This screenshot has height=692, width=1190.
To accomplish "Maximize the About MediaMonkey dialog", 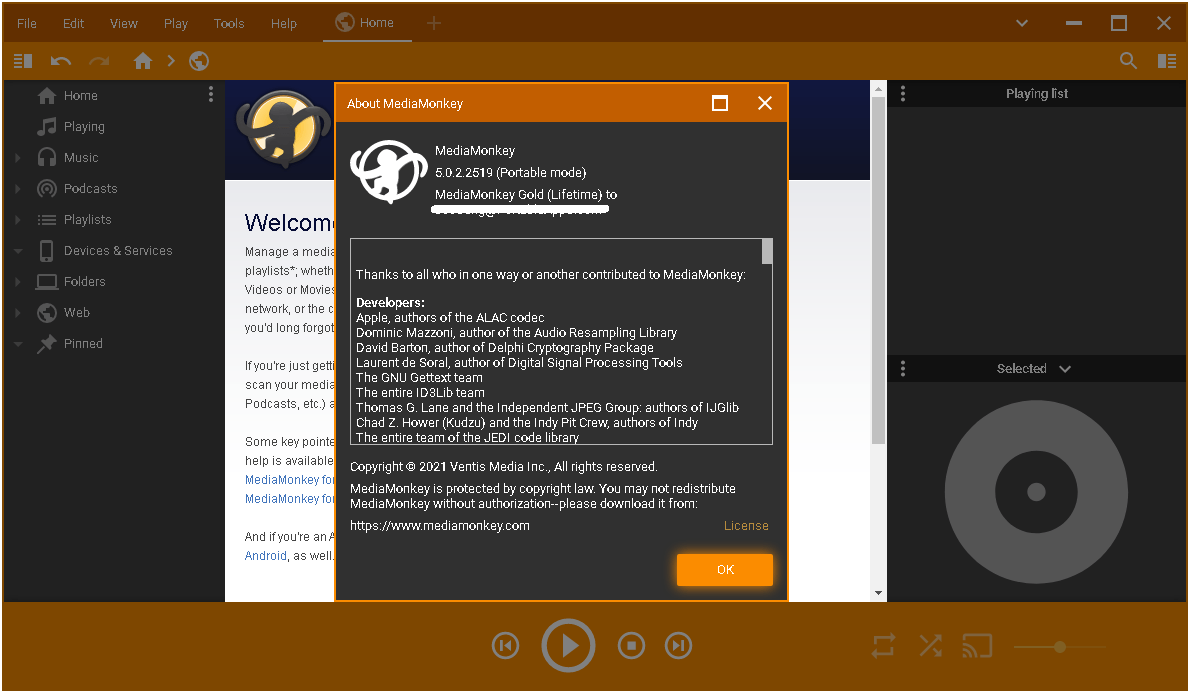I will tap(720, 103).
